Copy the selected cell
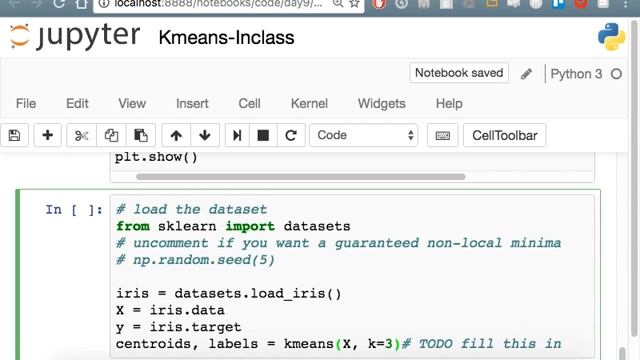640x360 pixels. [111, 135]
